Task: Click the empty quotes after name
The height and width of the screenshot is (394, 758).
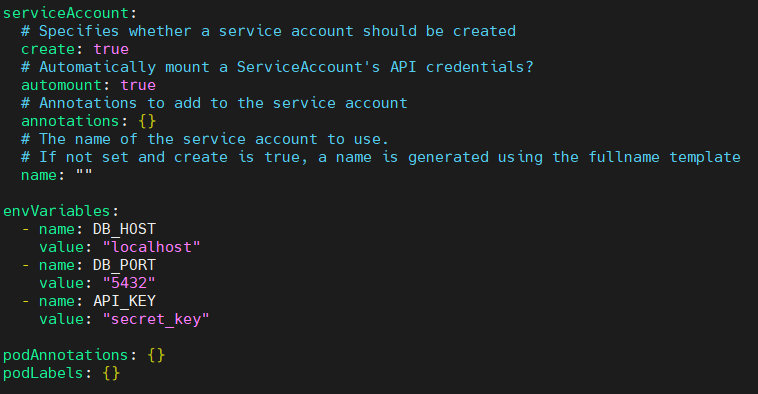Action: tap(84, 175)
